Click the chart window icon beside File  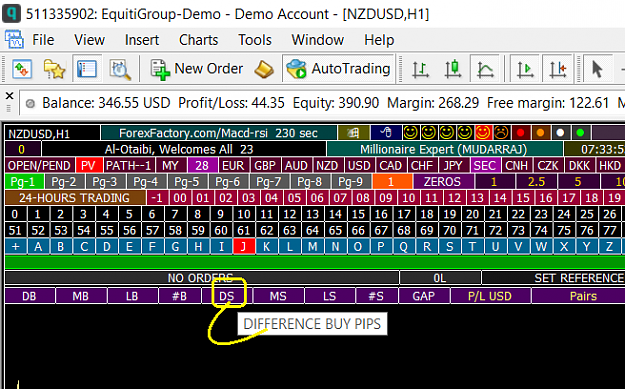pyautogui.click(x=14, y=40)
